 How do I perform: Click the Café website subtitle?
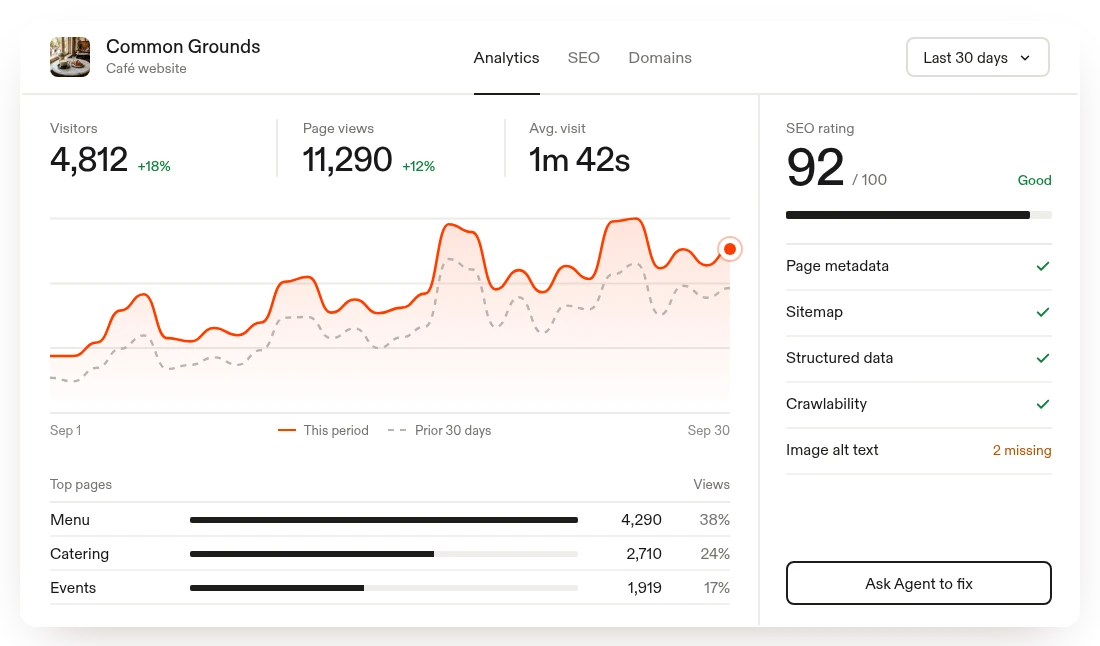(x=147, y=69)
